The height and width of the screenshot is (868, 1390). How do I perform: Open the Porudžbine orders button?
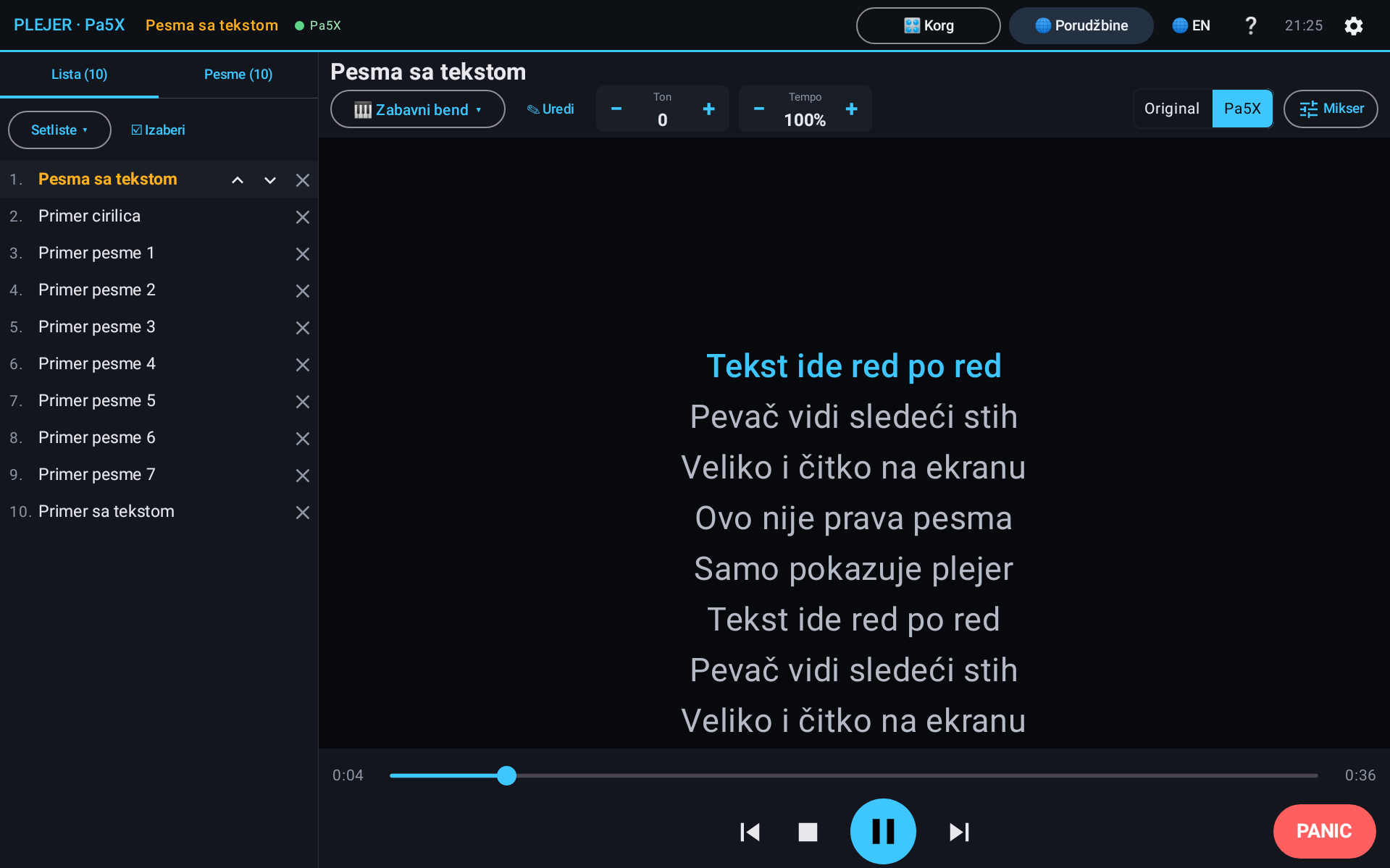[x=1081, y=26]
